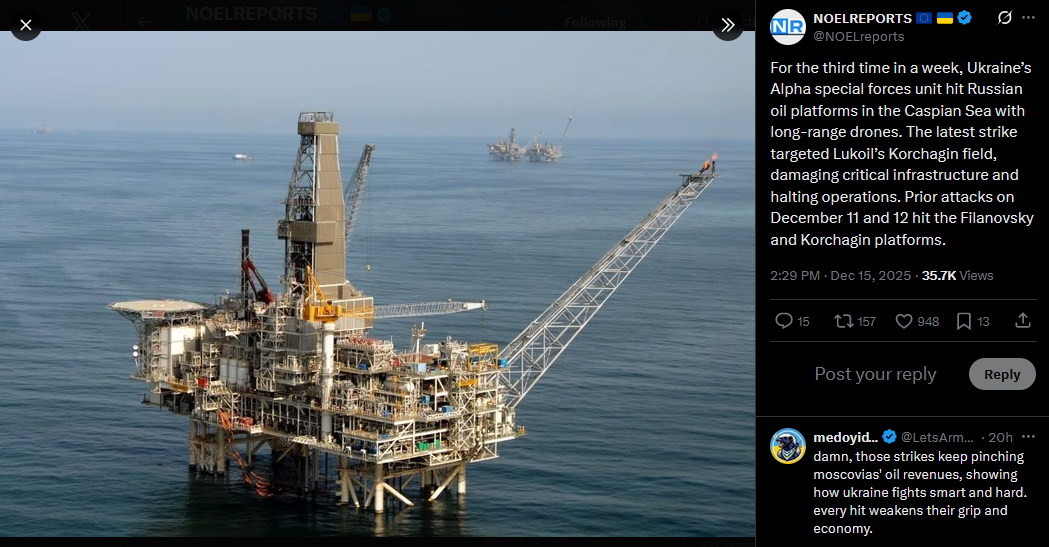Screen dimensions: 1049x547
Task: Click the blue verified badge of NOELREPORTS
Action: (964, 18)
